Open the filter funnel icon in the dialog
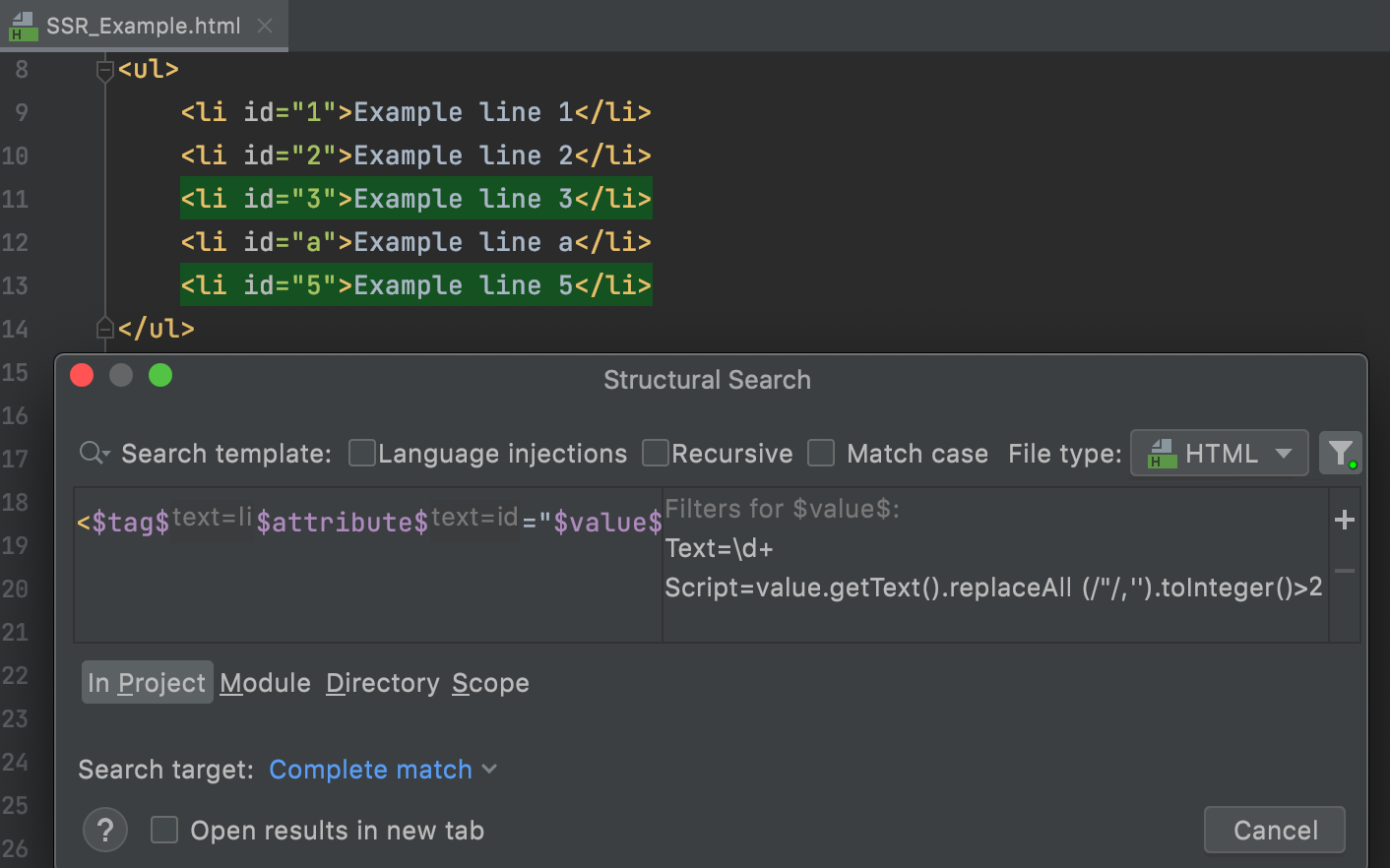Screen dimensions: 1390x868 (x=1340, y=453)
